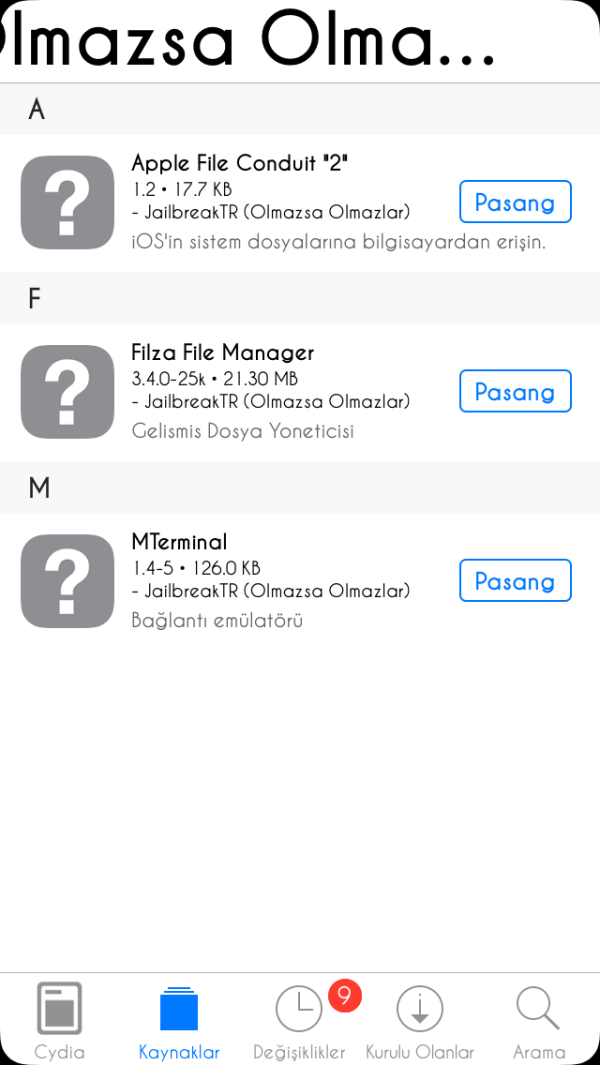Select the Kaynaklar sources tab icon

[x=179, y=1008]
